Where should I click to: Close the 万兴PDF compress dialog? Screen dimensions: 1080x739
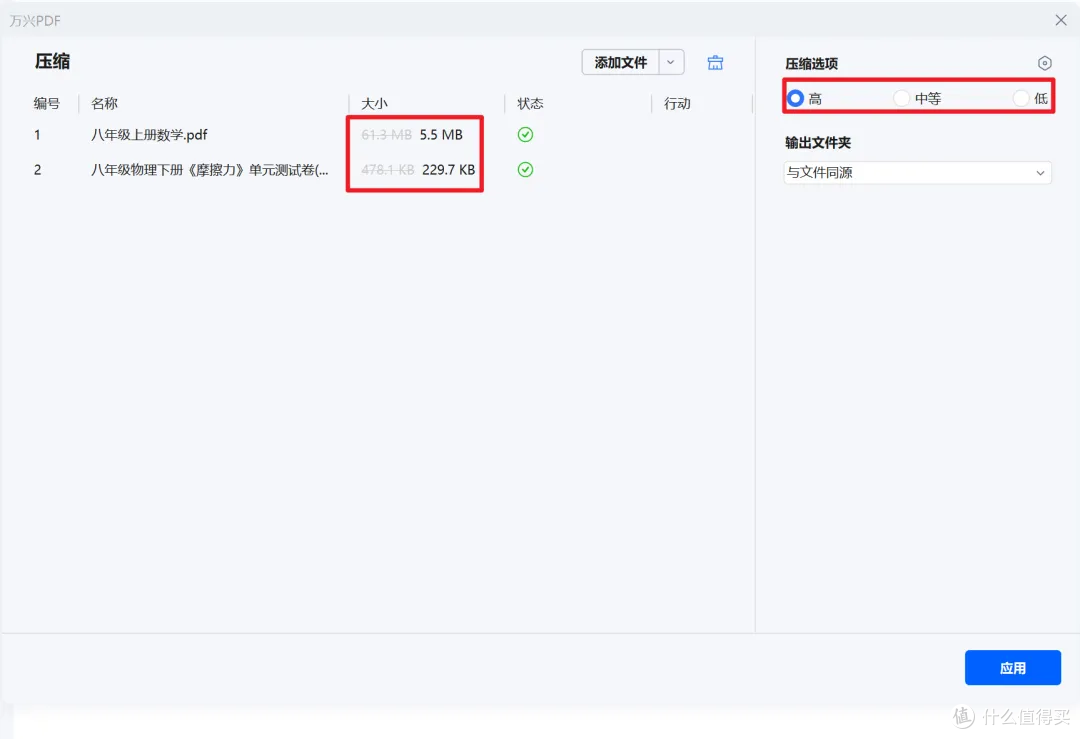click(1061, 20)
